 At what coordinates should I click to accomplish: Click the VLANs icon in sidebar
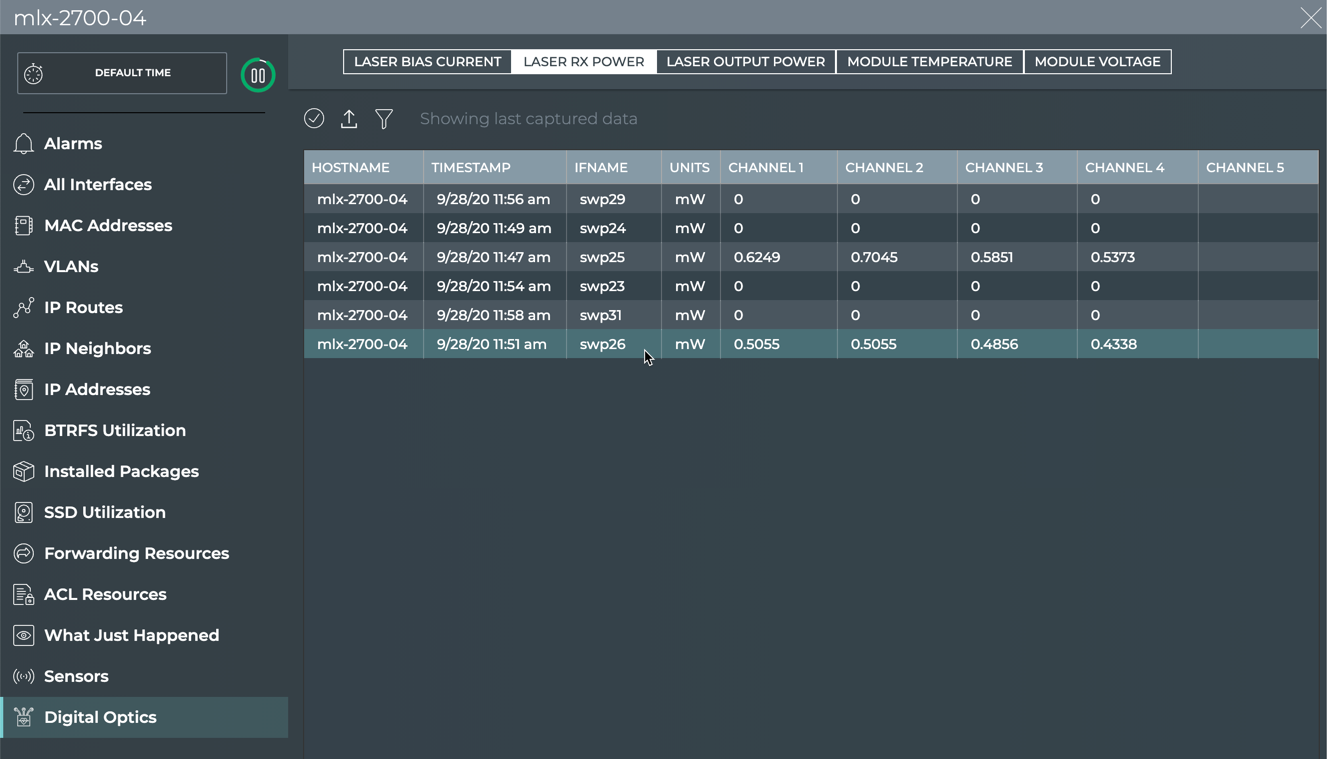[x=24, y=267]
